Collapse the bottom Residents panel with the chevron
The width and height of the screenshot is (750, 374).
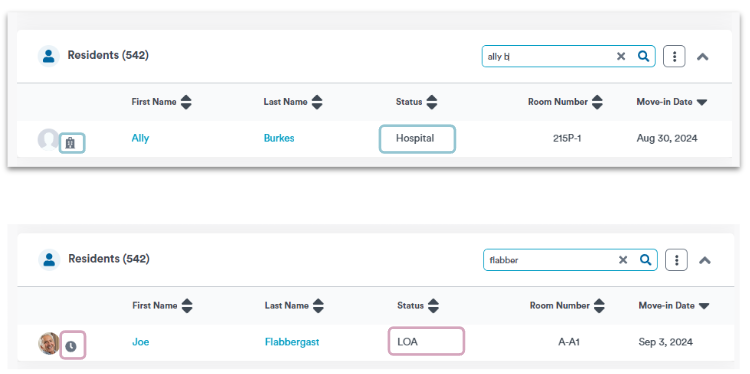point(705,261)
